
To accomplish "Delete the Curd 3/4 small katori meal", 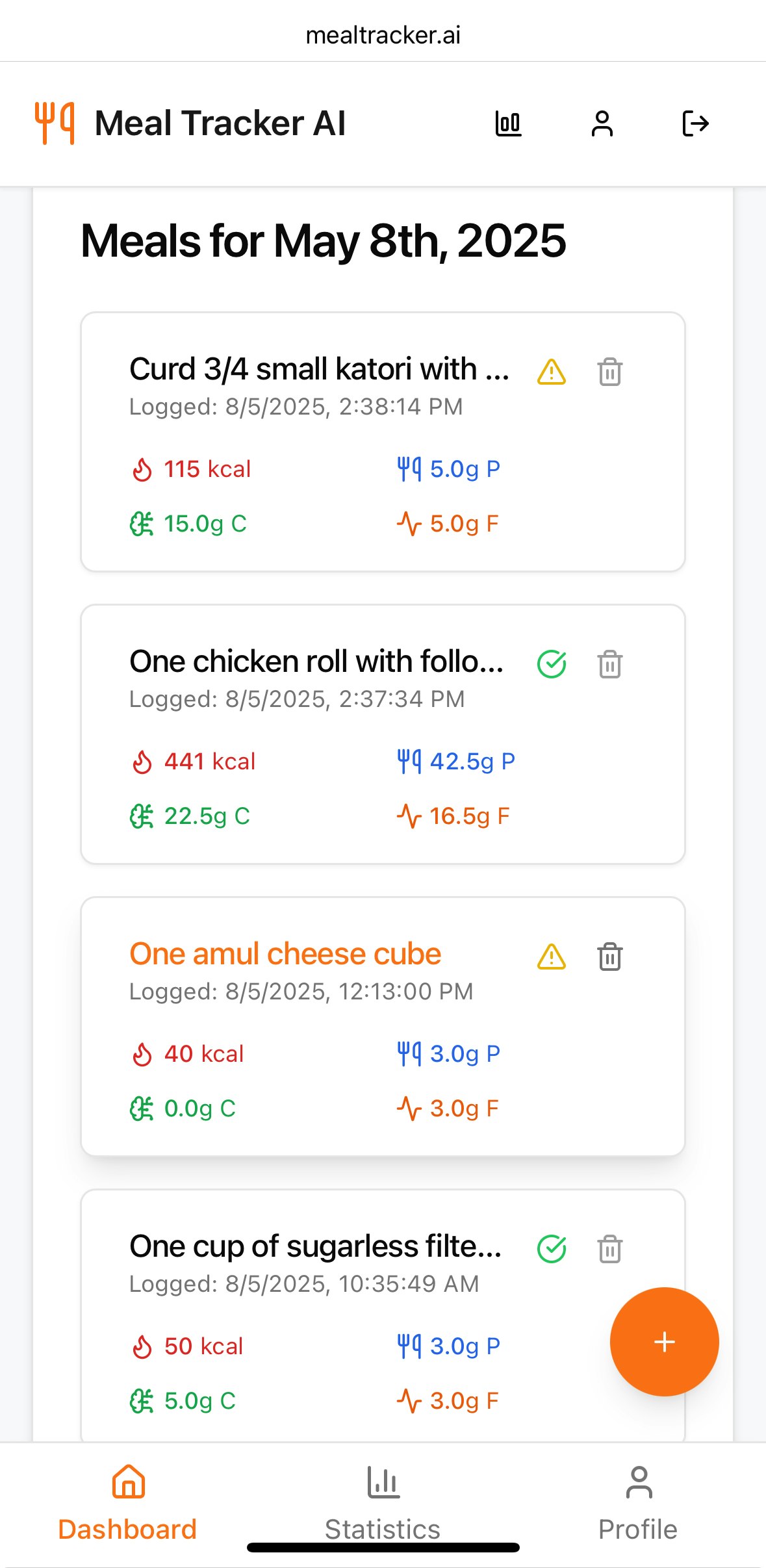I will [x=610, y=372].
